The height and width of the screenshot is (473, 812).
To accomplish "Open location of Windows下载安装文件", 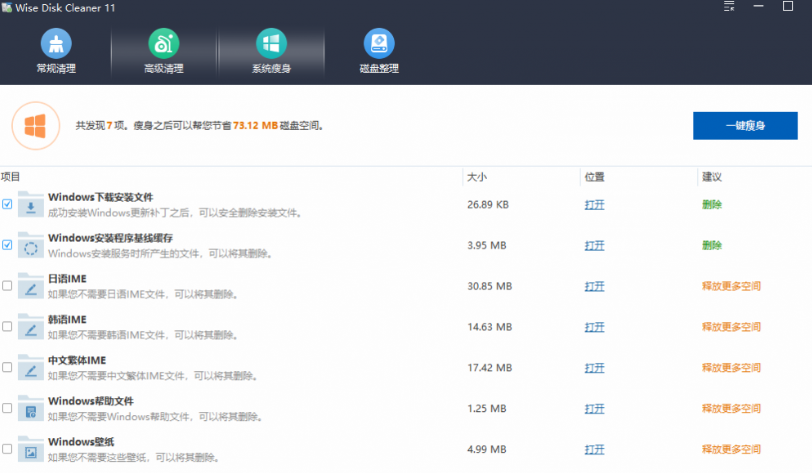I will pos(594,205).
